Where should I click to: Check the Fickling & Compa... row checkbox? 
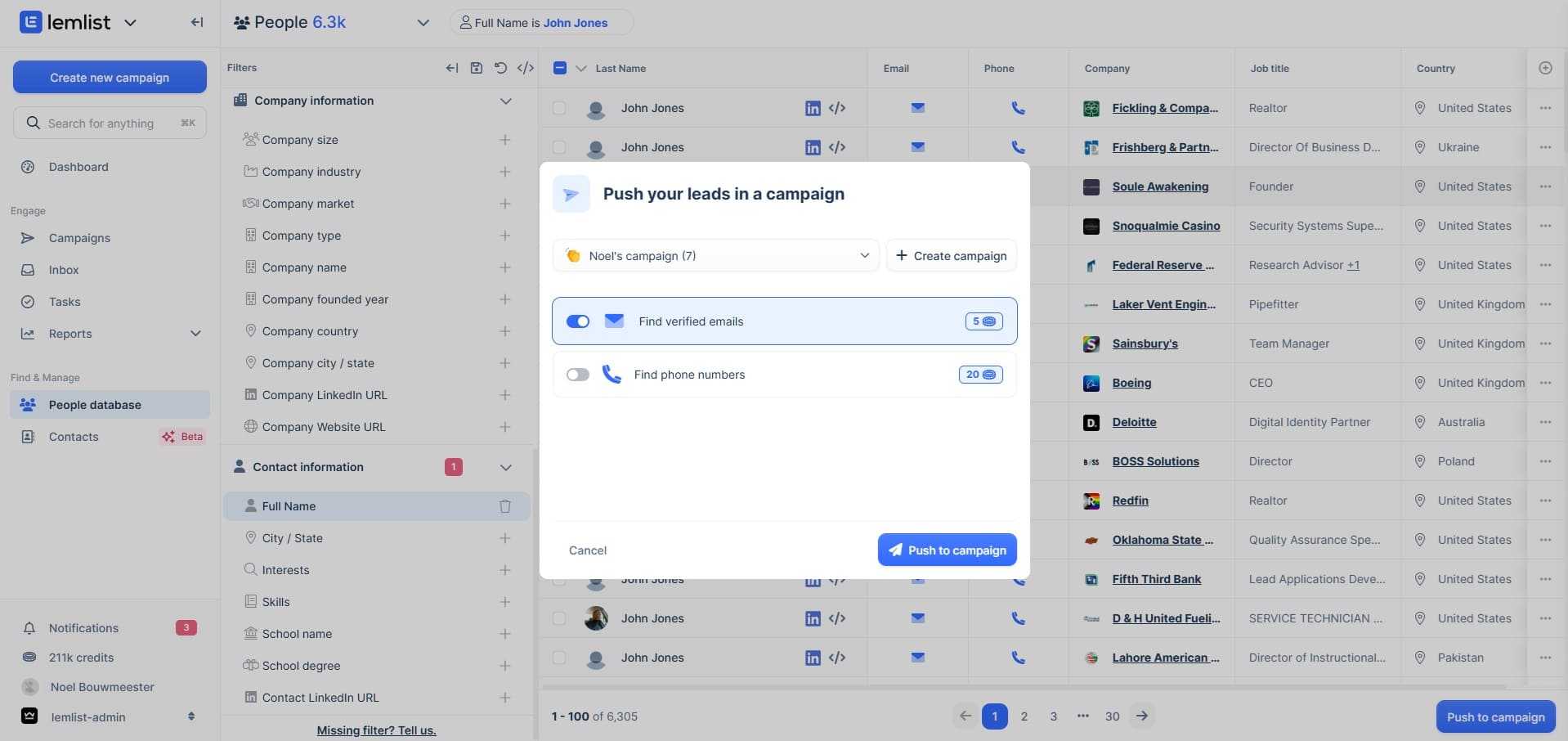(x=559, y=108)
